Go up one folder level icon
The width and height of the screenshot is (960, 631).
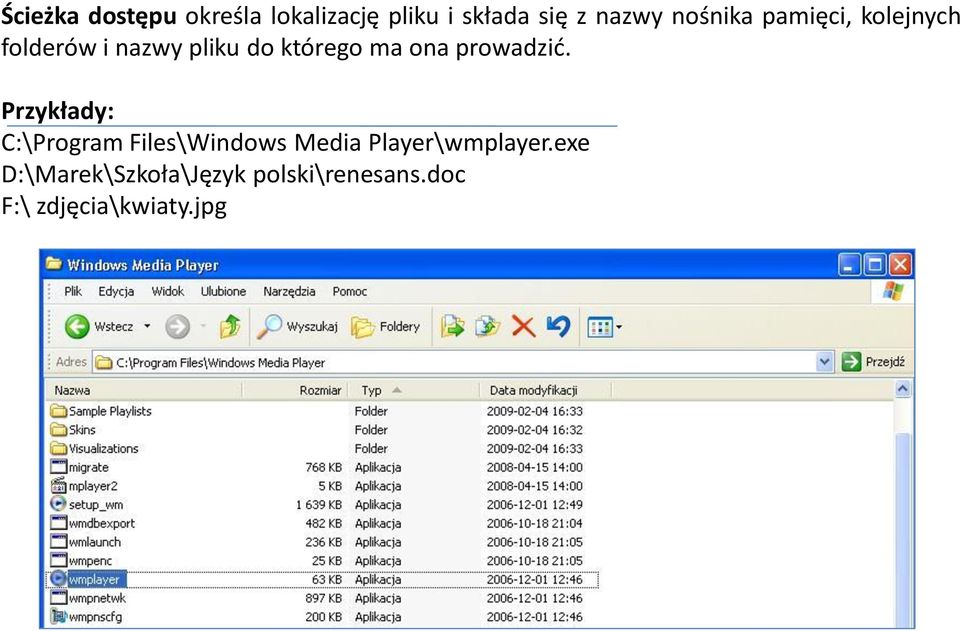pos(230,327)
